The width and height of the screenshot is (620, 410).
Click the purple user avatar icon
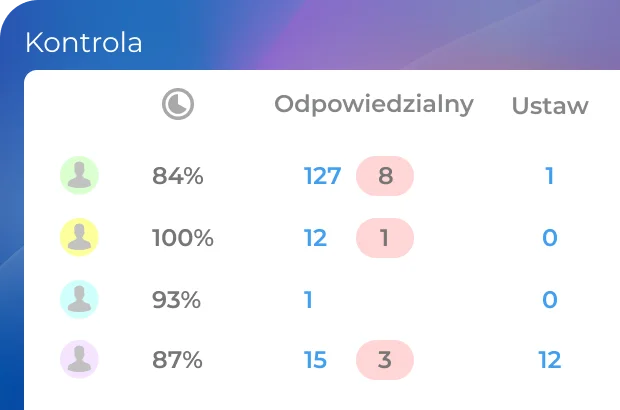click(79, 360)
